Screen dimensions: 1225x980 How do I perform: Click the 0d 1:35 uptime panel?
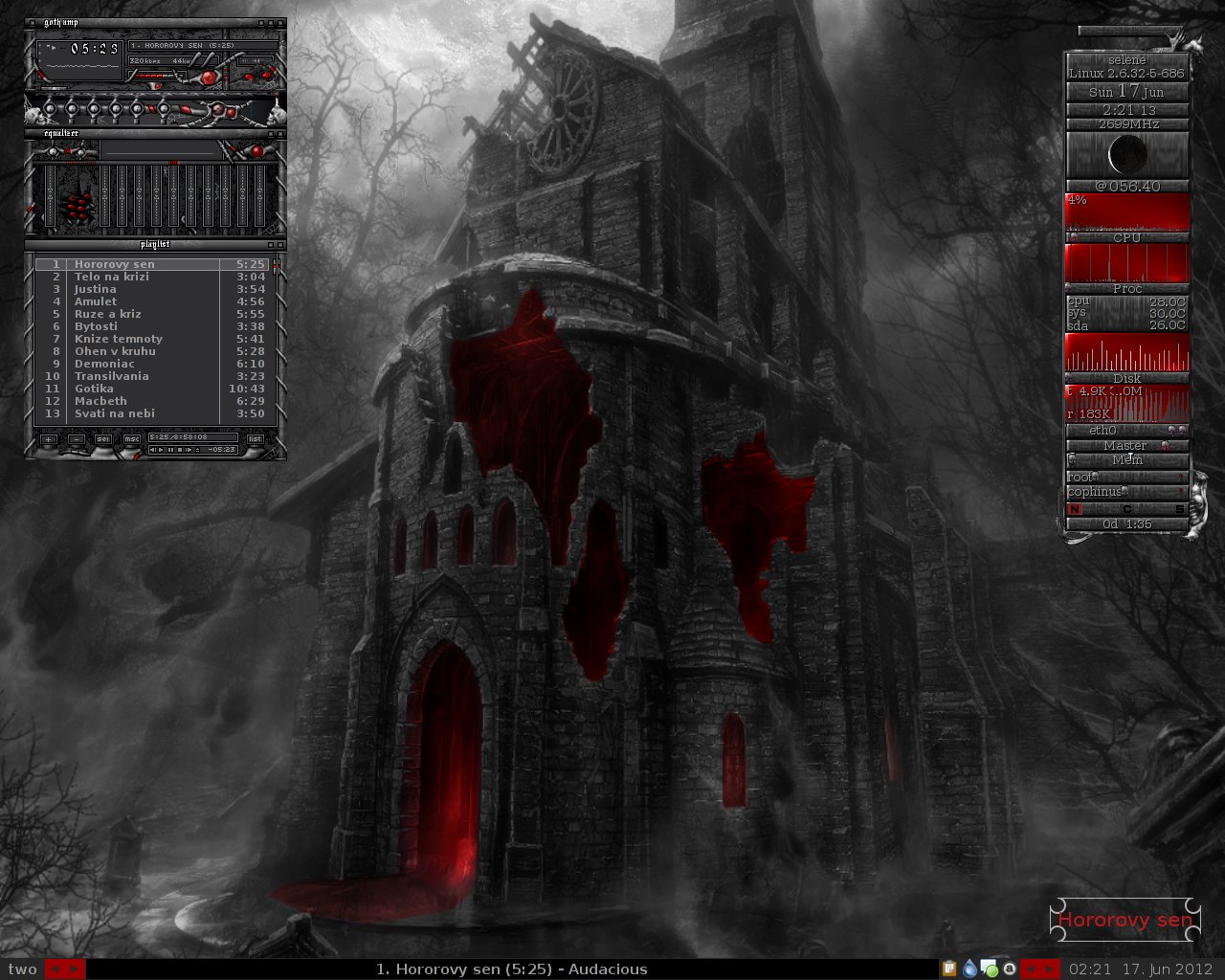pyautogui.click(x=1127, y=524)
